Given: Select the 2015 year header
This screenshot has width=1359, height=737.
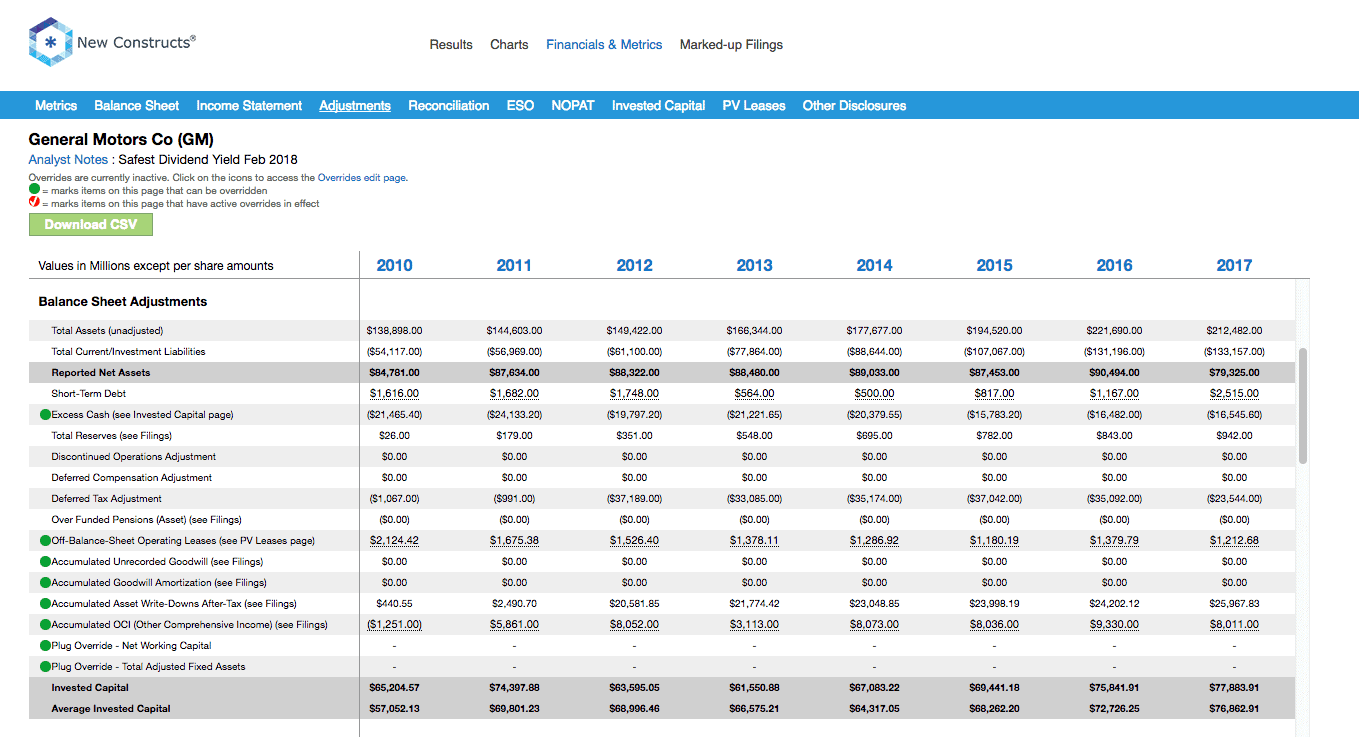Looking at the screenshot, I should point(994,265).
